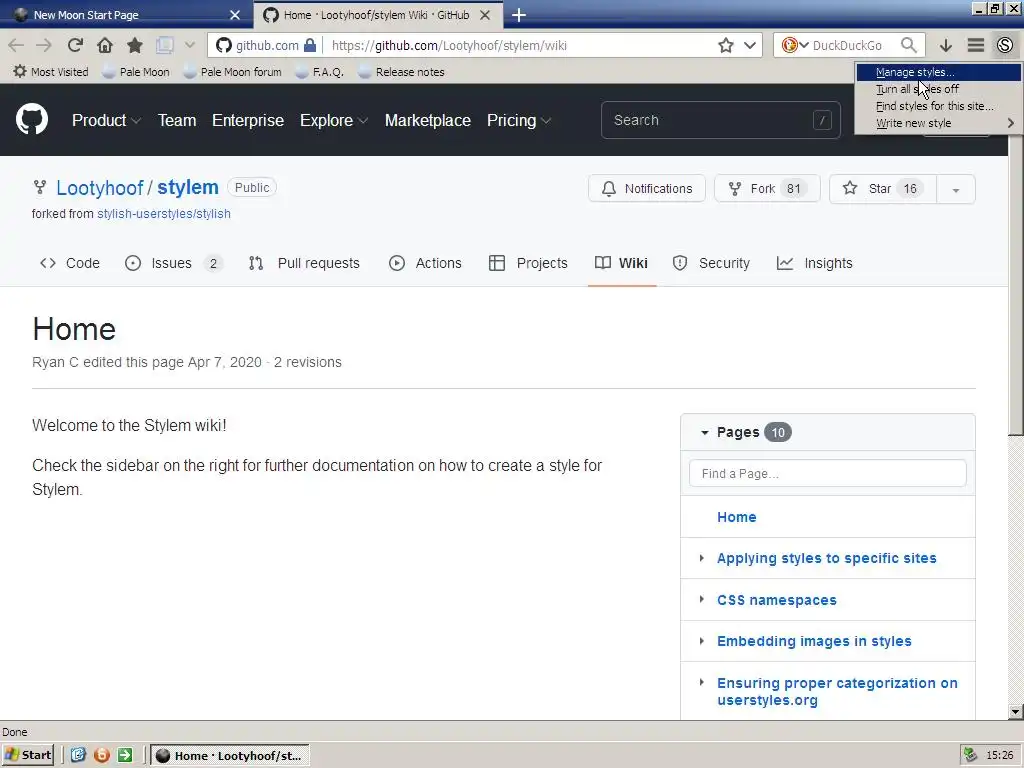Expand the Product navigation dropdown
Viewport: 1024px width, 768px height.
pos(106,120)
